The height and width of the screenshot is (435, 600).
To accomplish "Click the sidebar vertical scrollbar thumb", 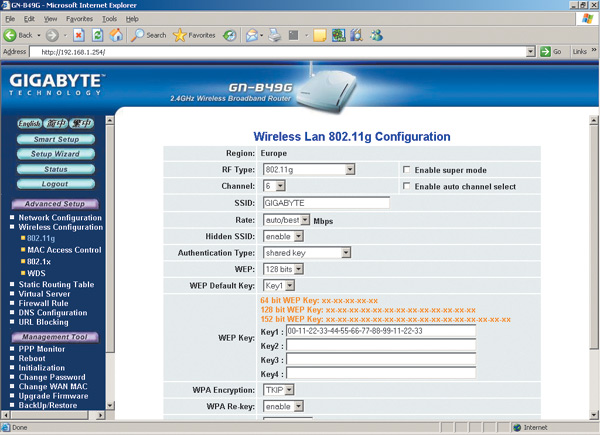I will click(110, 238).
